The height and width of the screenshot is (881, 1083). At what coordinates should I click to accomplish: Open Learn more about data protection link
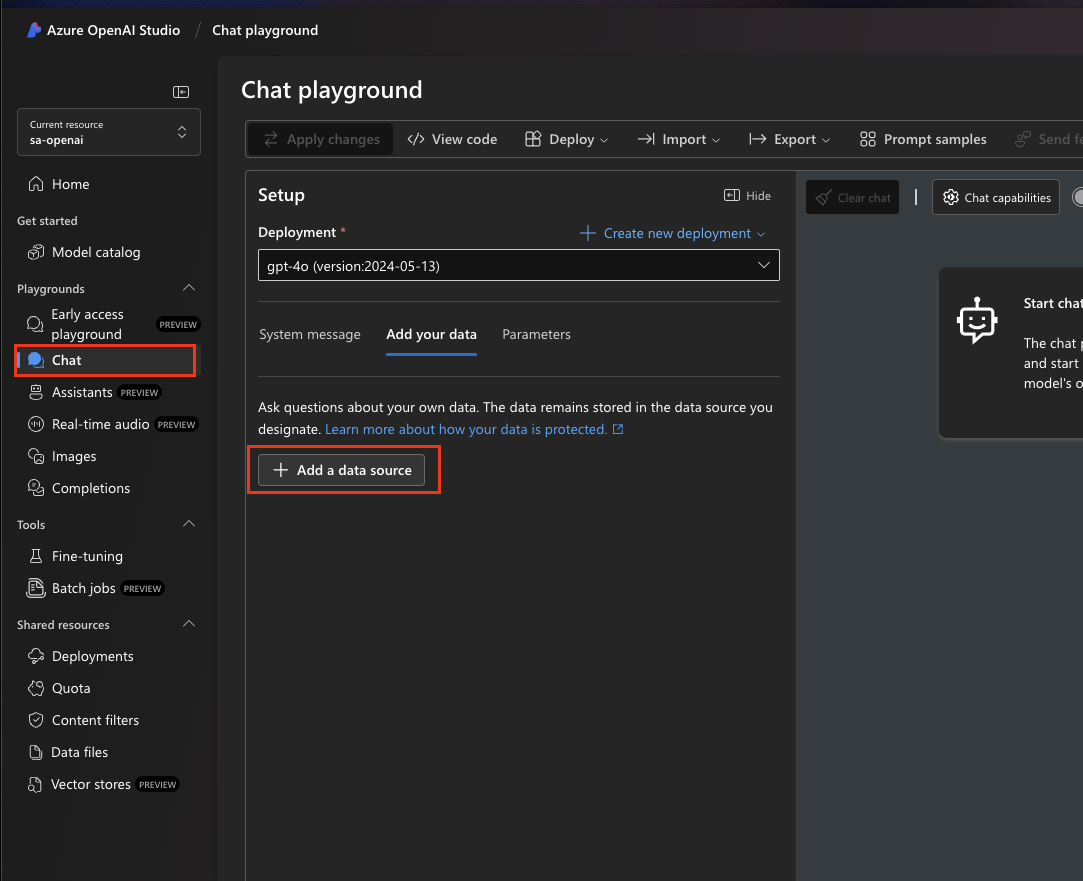pyautogui.click(x=466, y=429)
